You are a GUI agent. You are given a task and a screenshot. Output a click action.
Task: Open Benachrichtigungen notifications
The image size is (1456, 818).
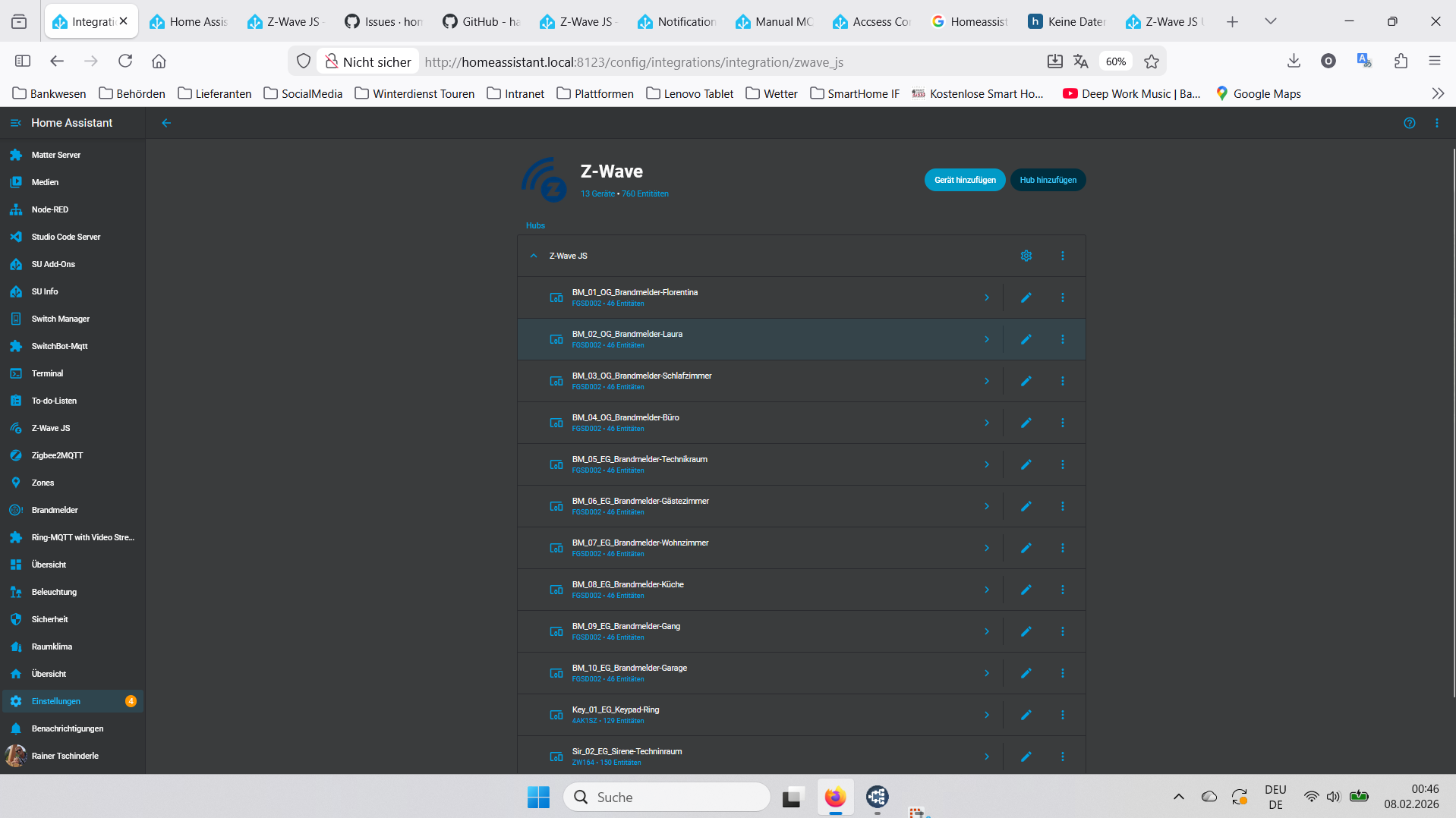pyautogui.click(x=73, y=728)
